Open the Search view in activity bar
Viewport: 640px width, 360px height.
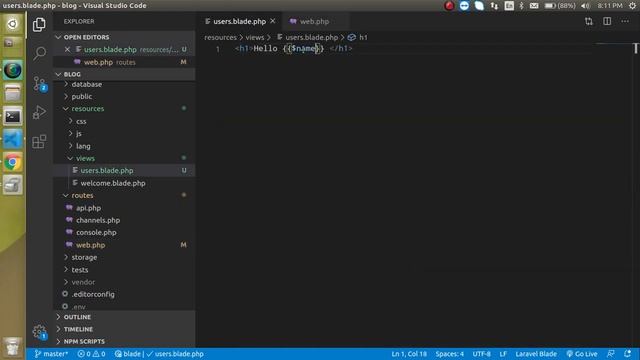(39, 53)
